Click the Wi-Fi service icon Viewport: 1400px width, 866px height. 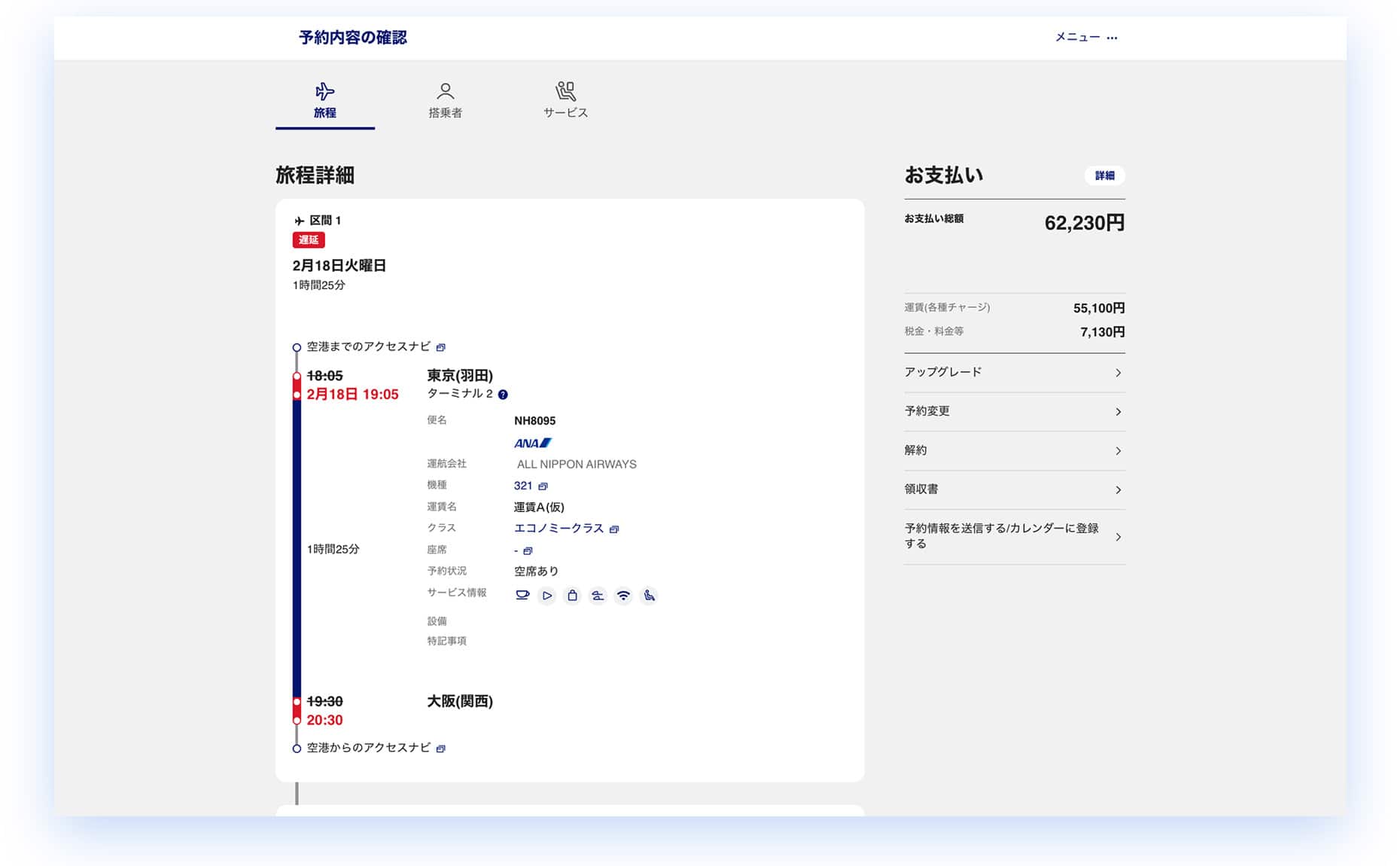click(623, 596)
